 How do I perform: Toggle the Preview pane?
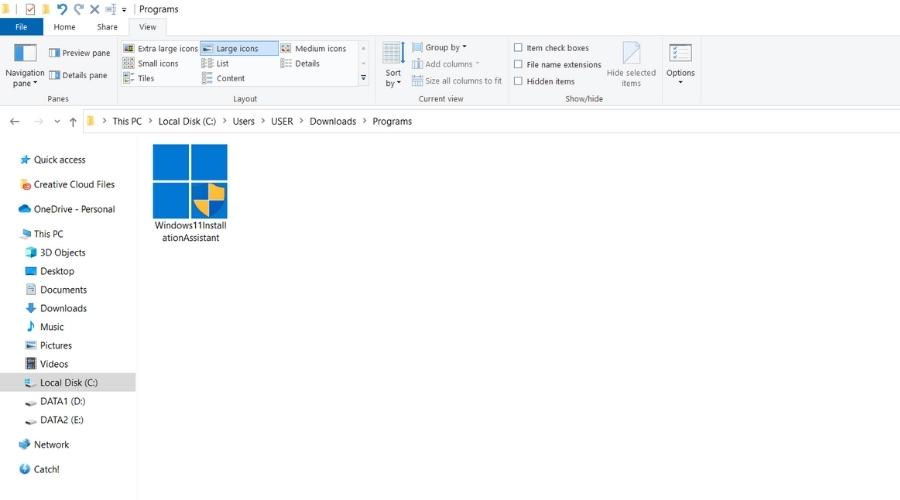(x=79, y=53)
